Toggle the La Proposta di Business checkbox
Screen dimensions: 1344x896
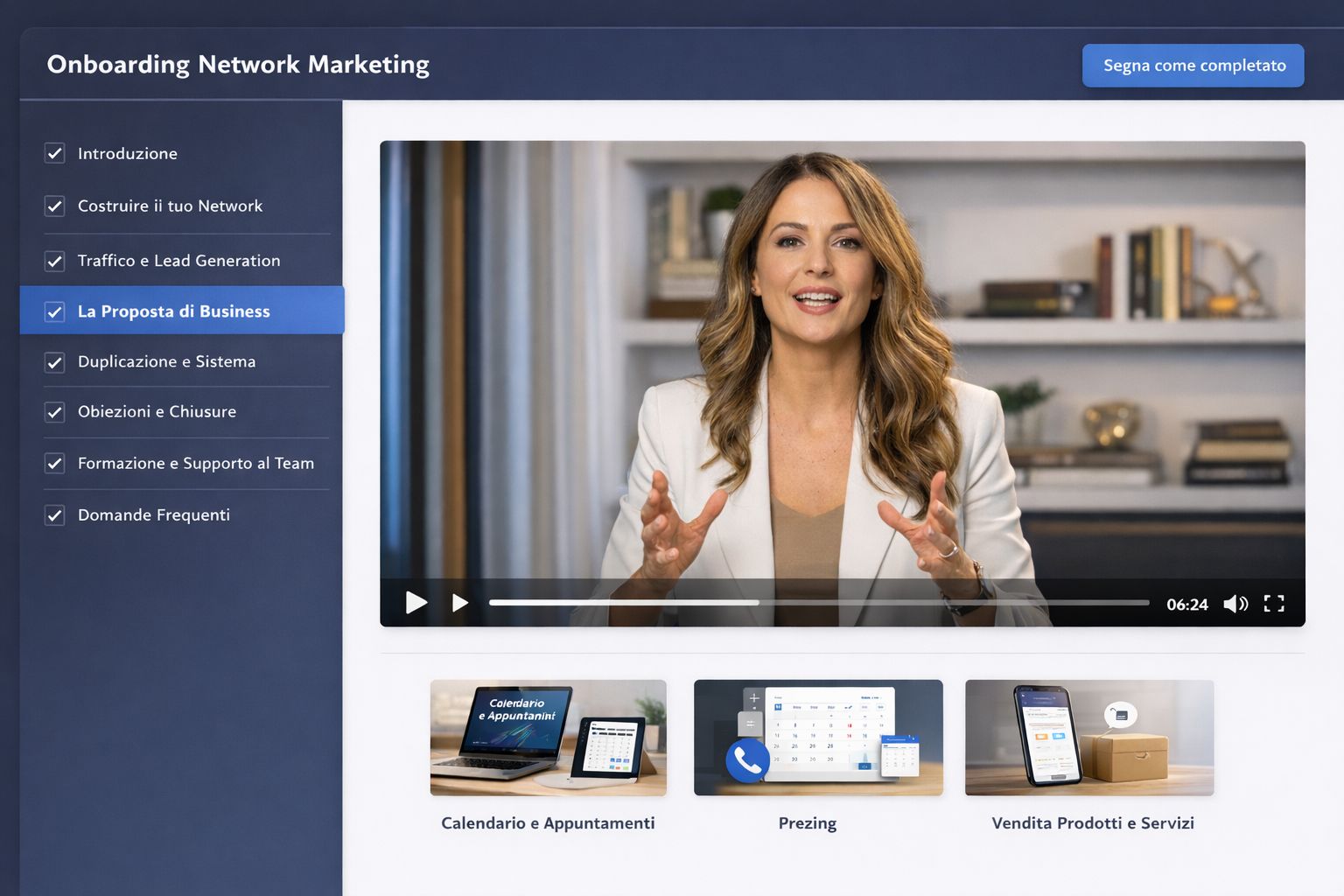[x=55, y=312]
